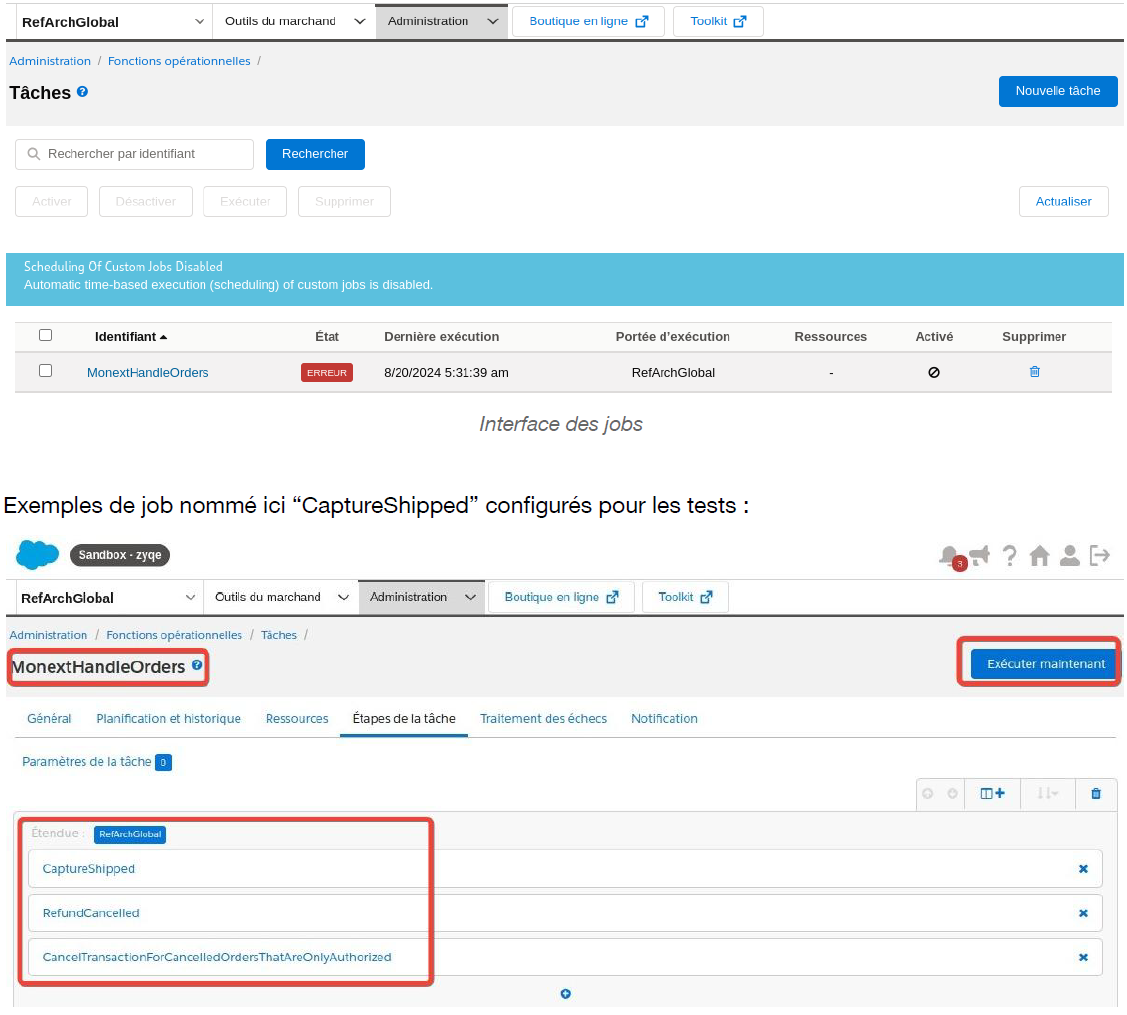1127x1015 pixels.
Task: Click the Sandbox - zyqe badge
Action: [120, 555]
